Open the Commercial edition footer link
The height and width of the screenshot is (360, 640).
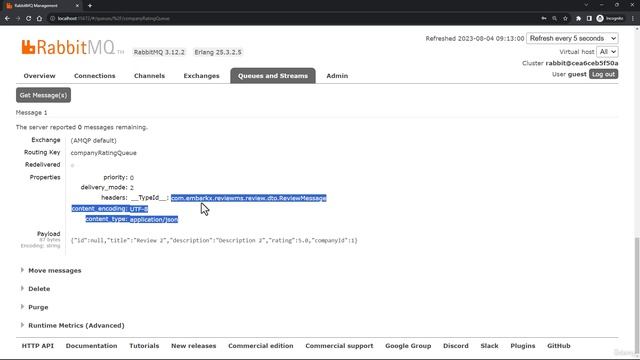[x=261, y=346]
